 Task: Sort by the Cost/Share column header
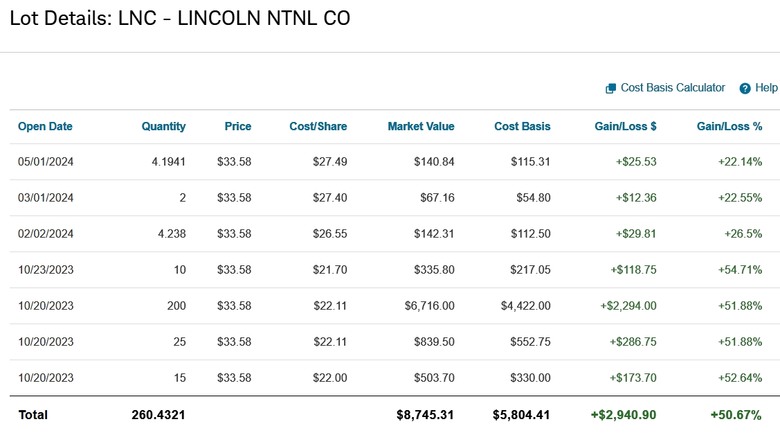tap(318, 126)
